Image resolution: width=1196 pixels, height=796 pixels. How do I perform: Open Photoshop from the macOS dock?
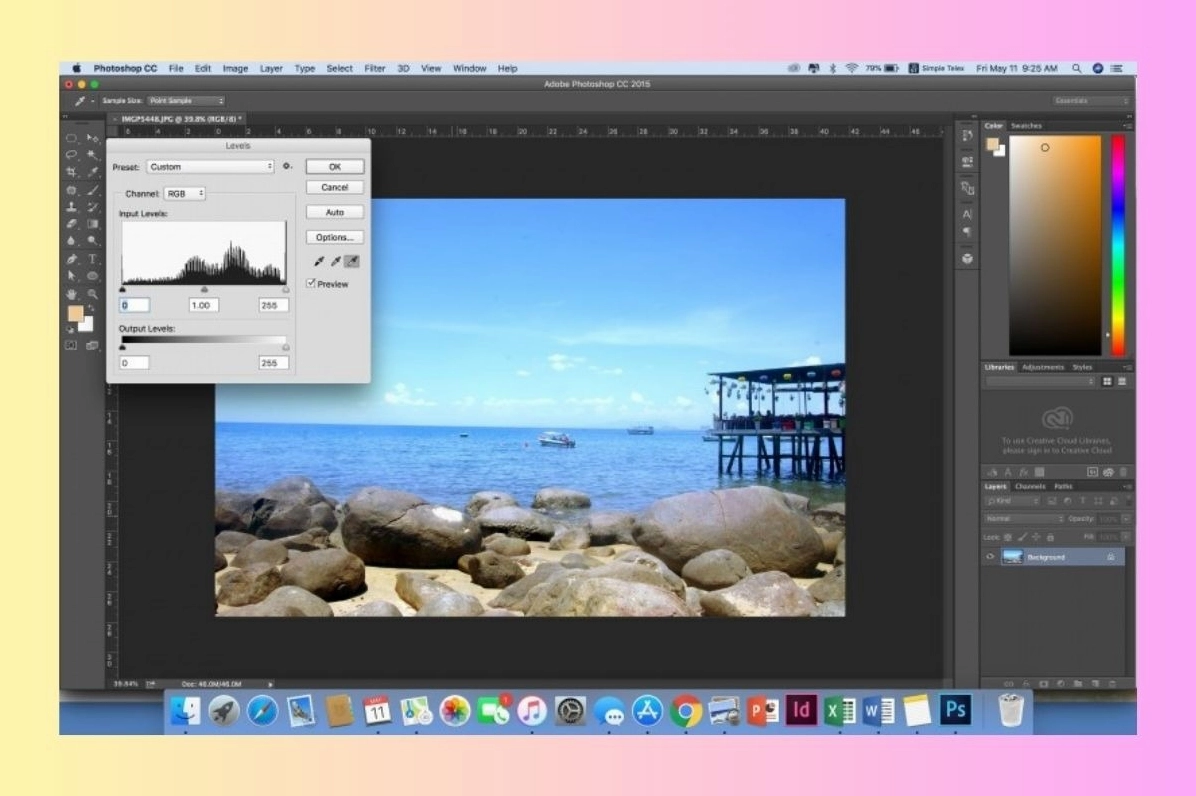[956, 710]
